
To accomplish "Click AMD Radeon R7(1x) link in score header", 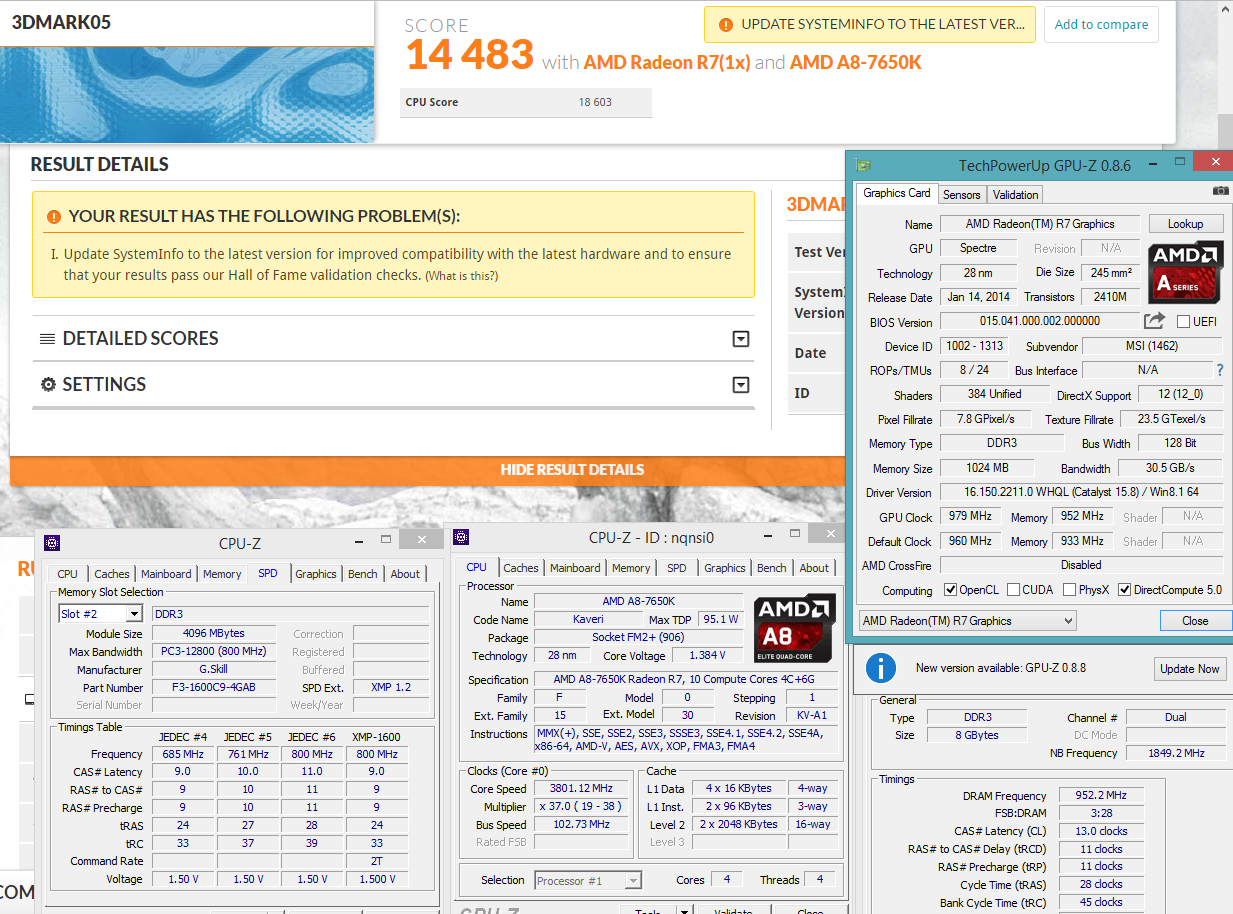I will [x=666, y=62].
